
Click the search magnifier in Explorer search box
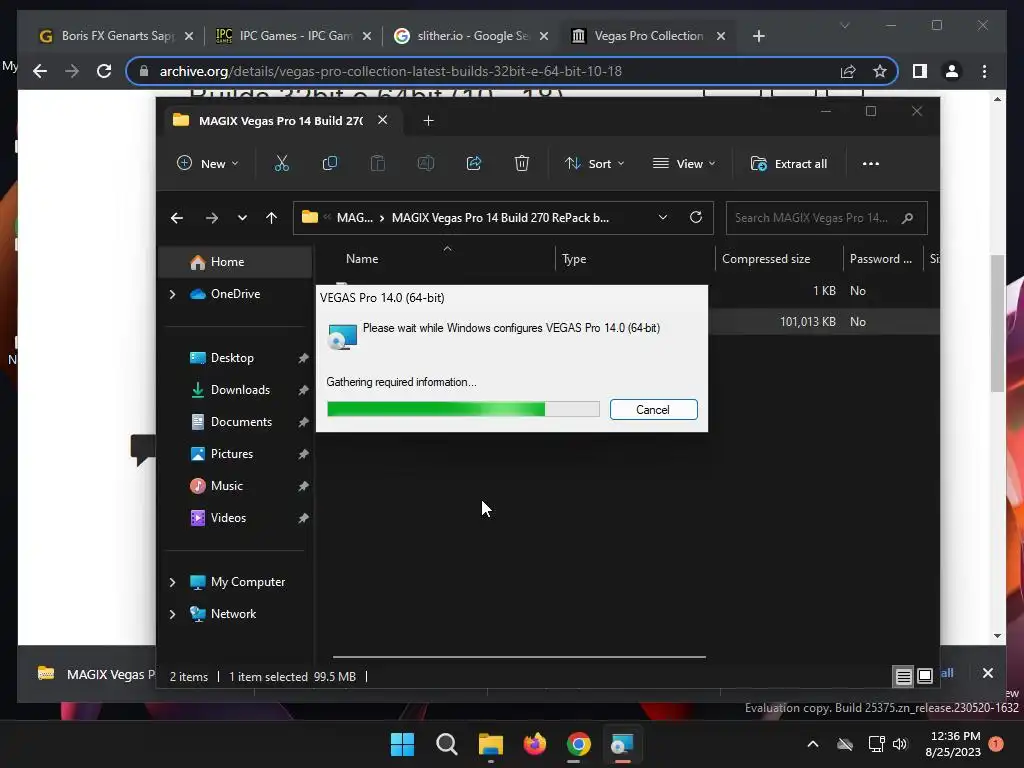point(907,218)
